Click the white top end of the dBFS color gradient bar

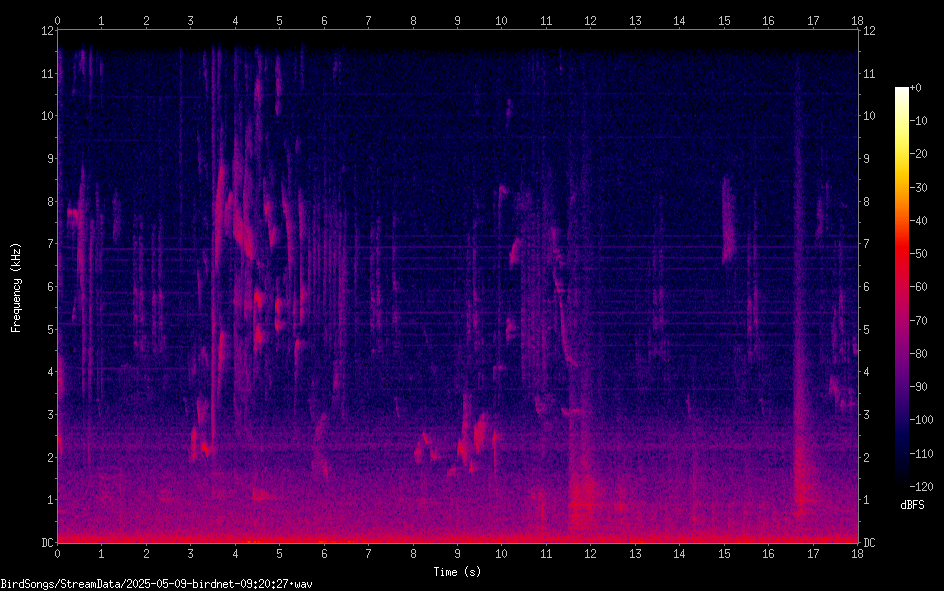pyautogui.click(x=902, y=90)
